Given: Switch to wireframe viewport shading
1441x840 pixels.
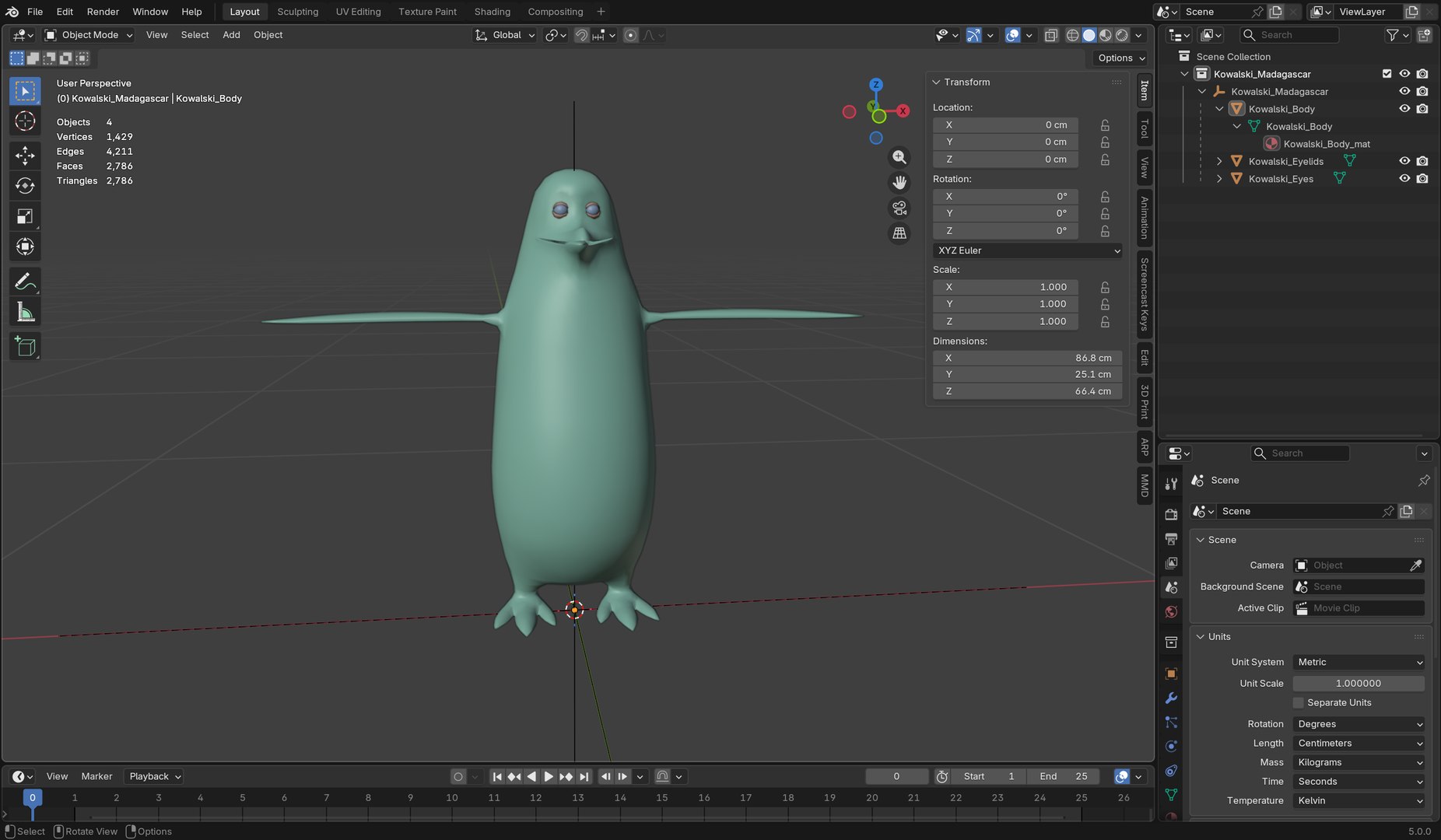Looking at the screenshot, I should (x=1072, y=35).
